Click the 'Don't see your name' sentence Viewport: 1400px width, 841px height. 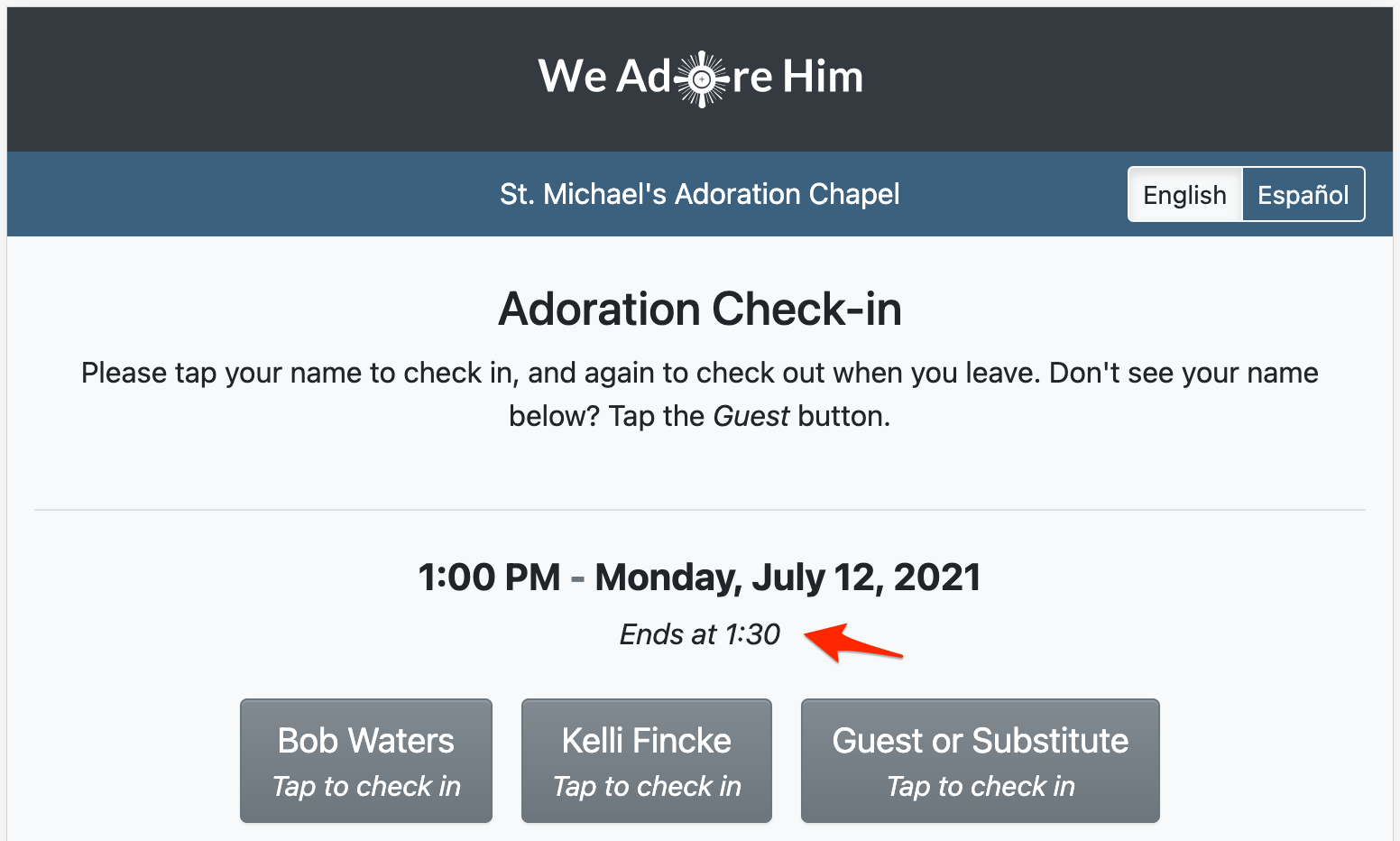pyautogui.click(x=1184, y=373)
